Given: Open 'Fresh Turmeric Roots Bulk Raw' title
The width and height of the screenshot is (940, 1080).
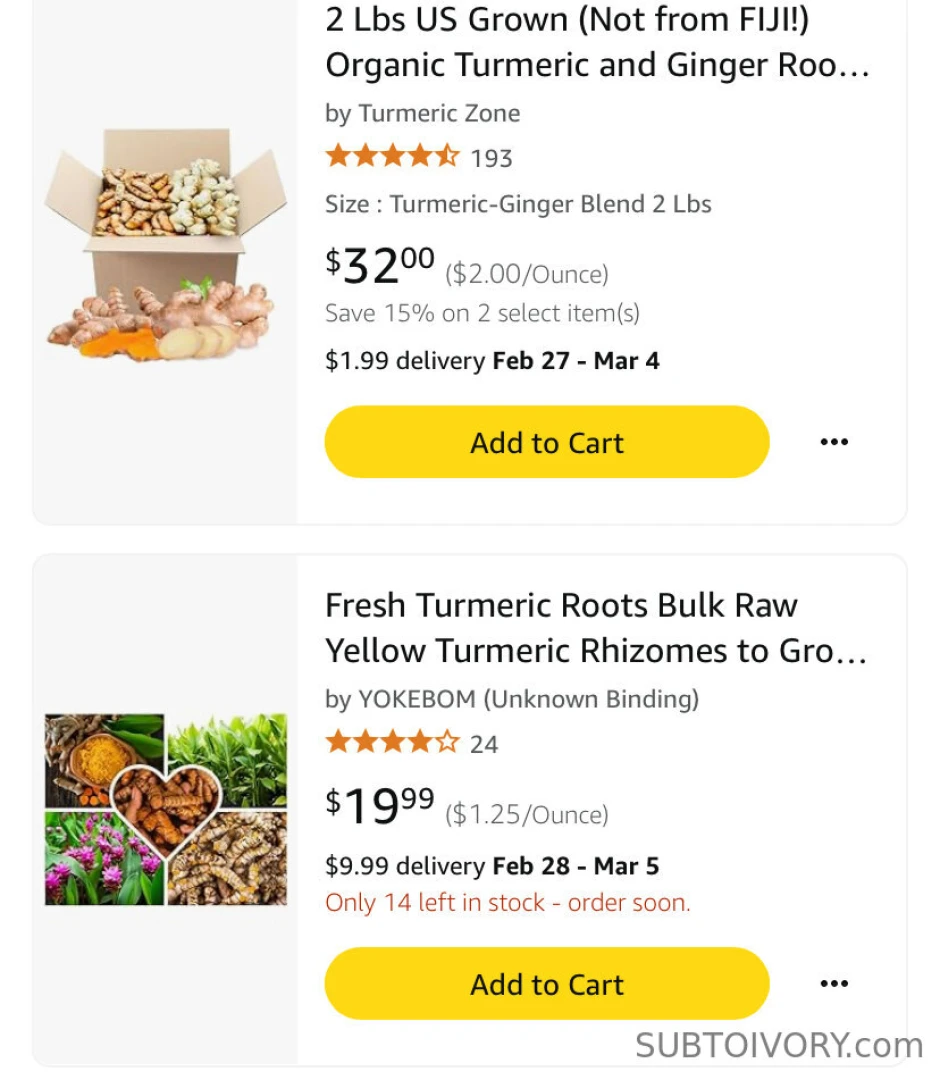Looking at the screenshot, I should (595, 628).
